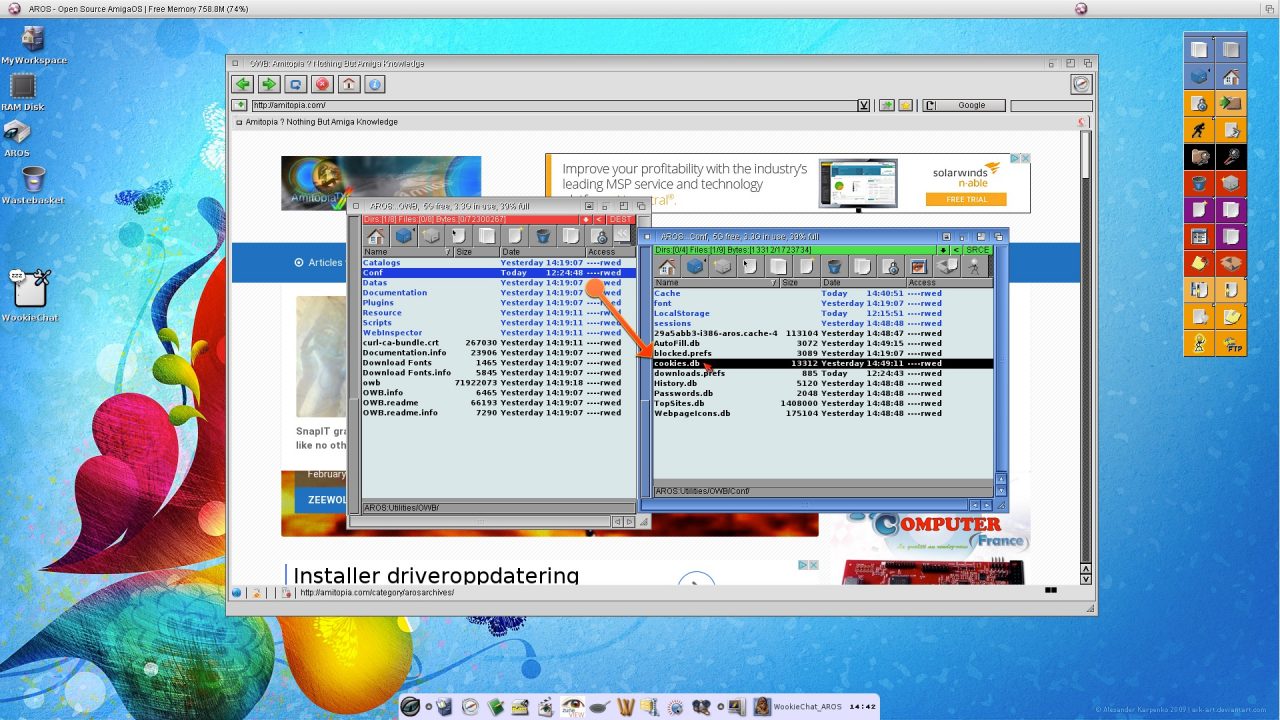This screenshot has height=720, width=1280.
Task: Click trash bin icon in OWB file window
Action: click(x=542, y=236)
